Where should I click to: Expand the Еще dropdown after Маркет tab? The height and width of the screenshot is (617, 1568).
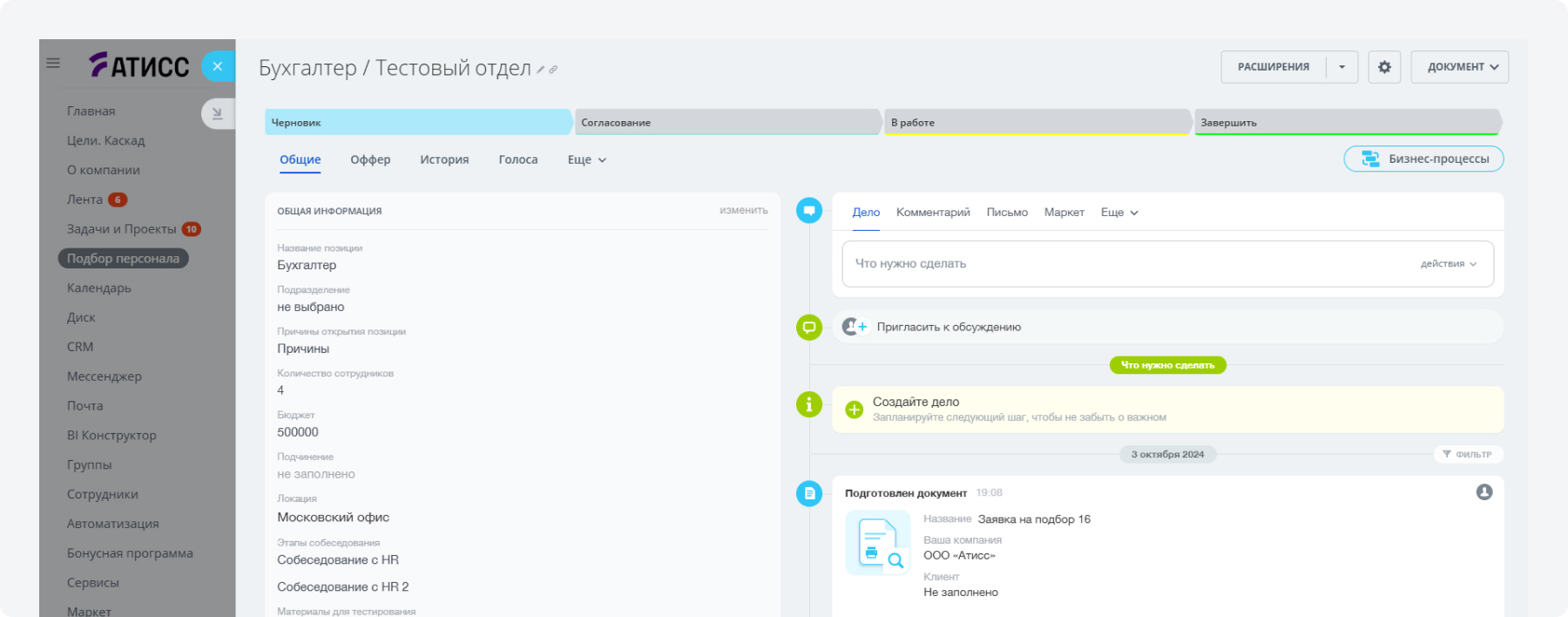[1119, 213]
